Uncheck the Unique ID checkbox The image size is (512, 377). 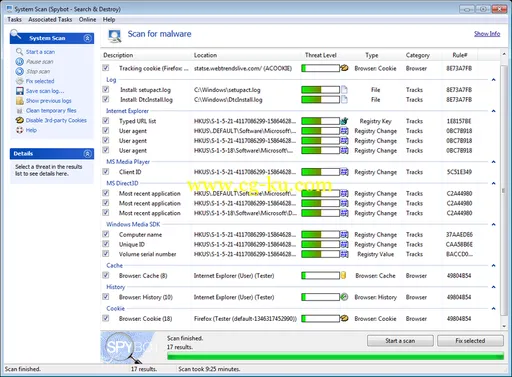[x=106, y=244]
